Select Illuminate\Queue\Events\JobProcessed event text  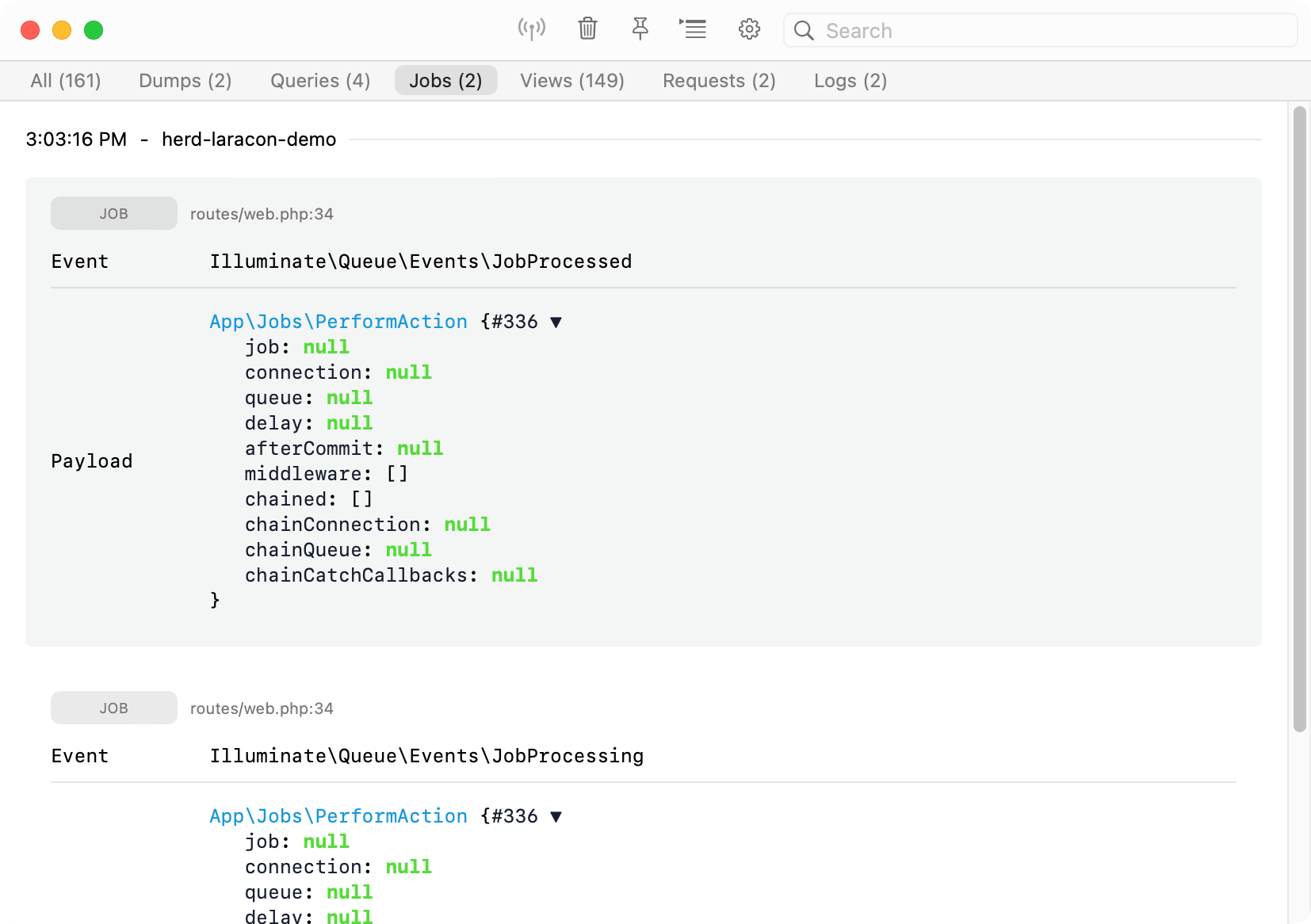421,262
